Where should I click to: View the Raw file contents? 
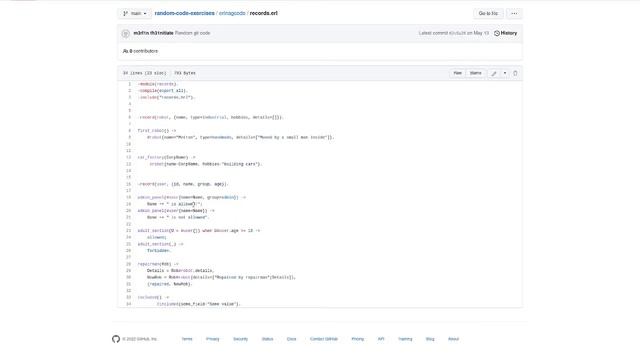tap(458, 73)
